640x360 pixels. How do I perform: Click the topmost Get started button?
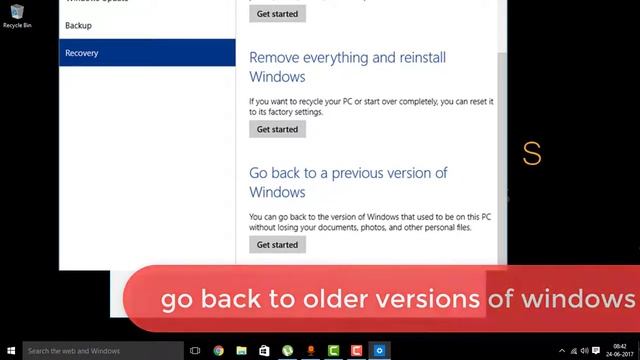[278, 13]
